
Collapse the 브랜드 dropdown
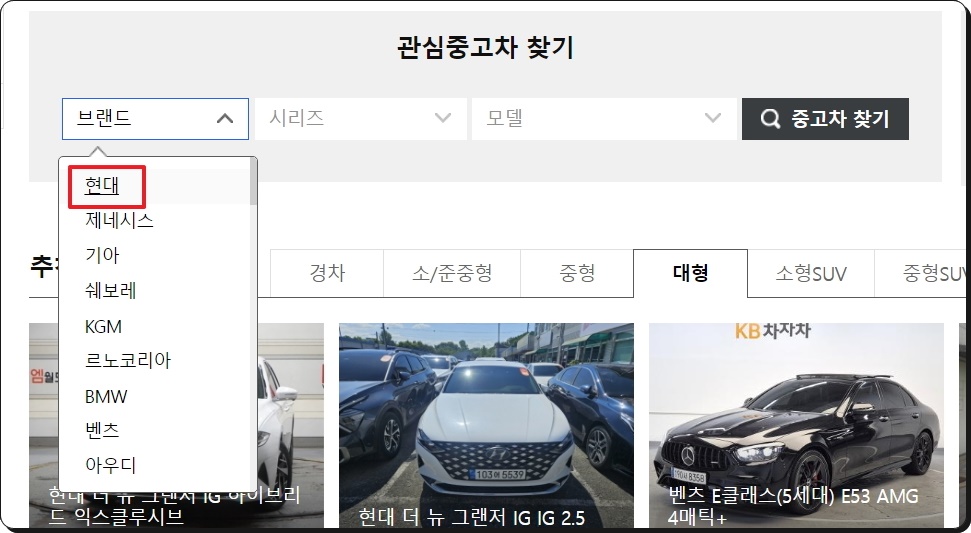pyautogui.click(x=155, y=119)
